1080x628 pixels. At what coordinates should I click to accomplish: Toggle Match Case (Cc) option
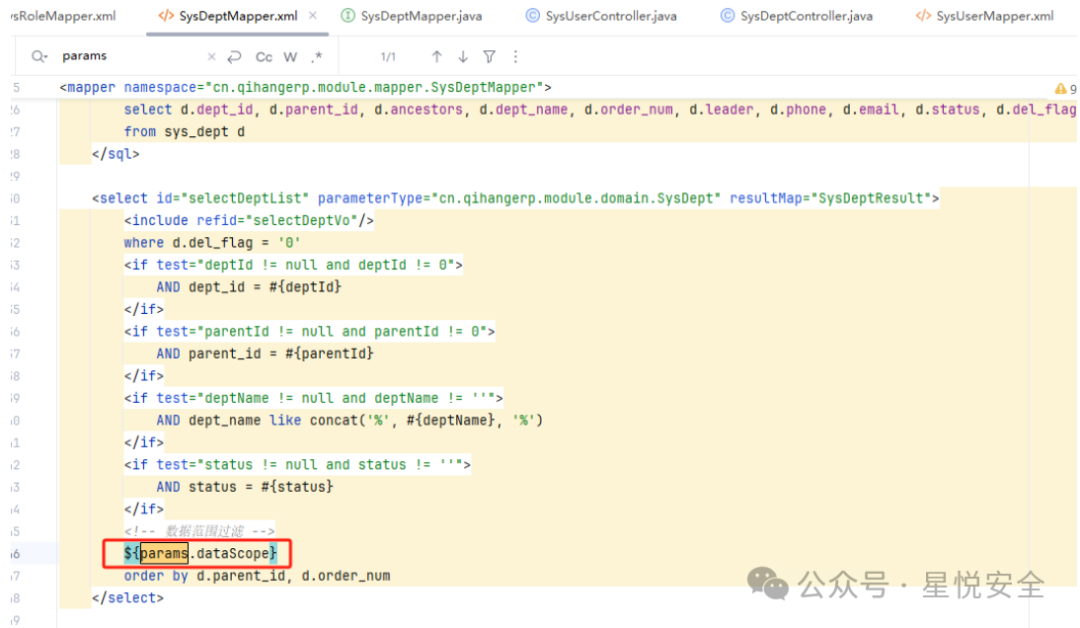264,57
